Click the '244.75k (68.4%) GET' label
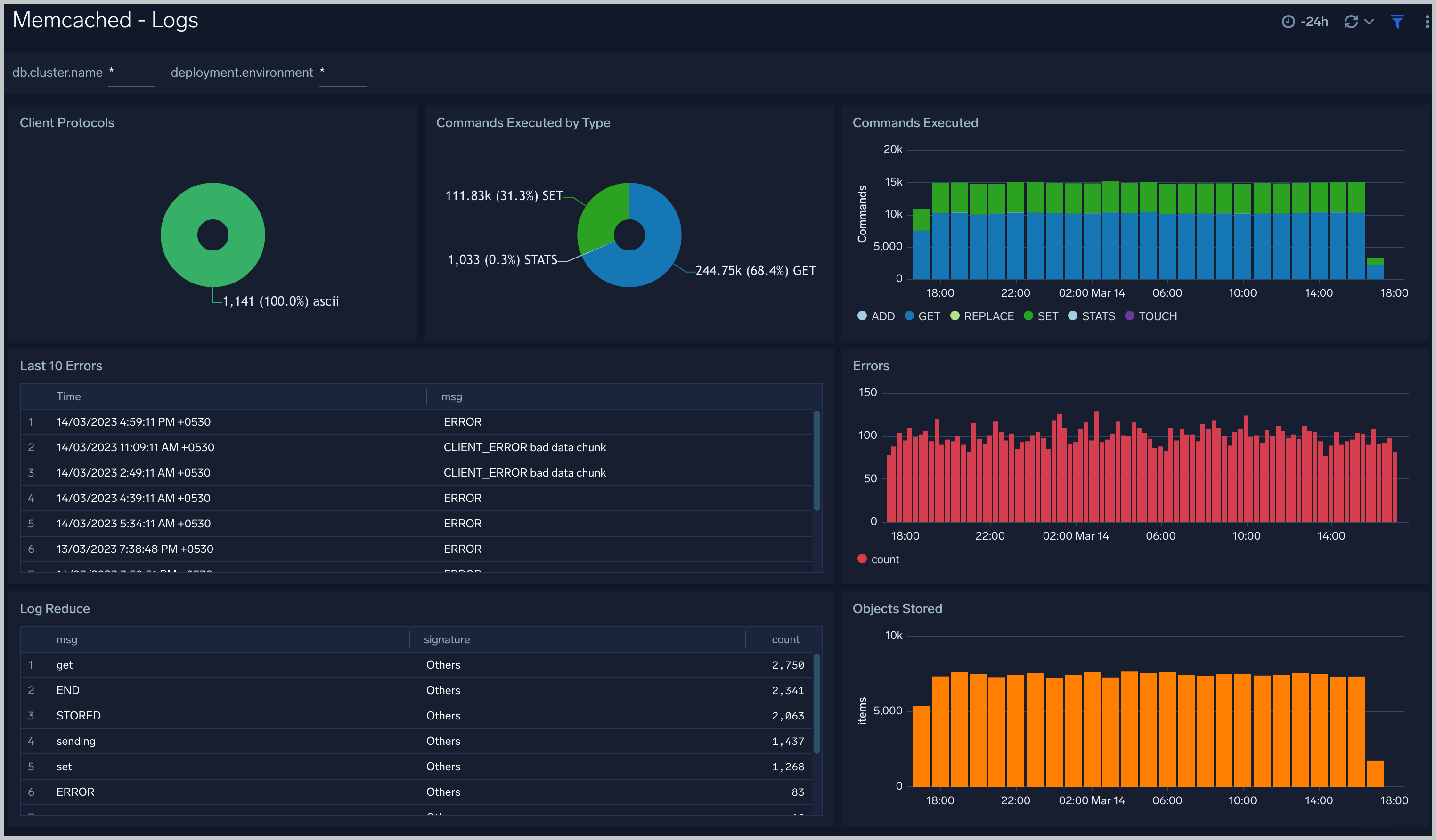Image resolution: width=1436 pixels, height=840 pixels. tap(756, 271)
